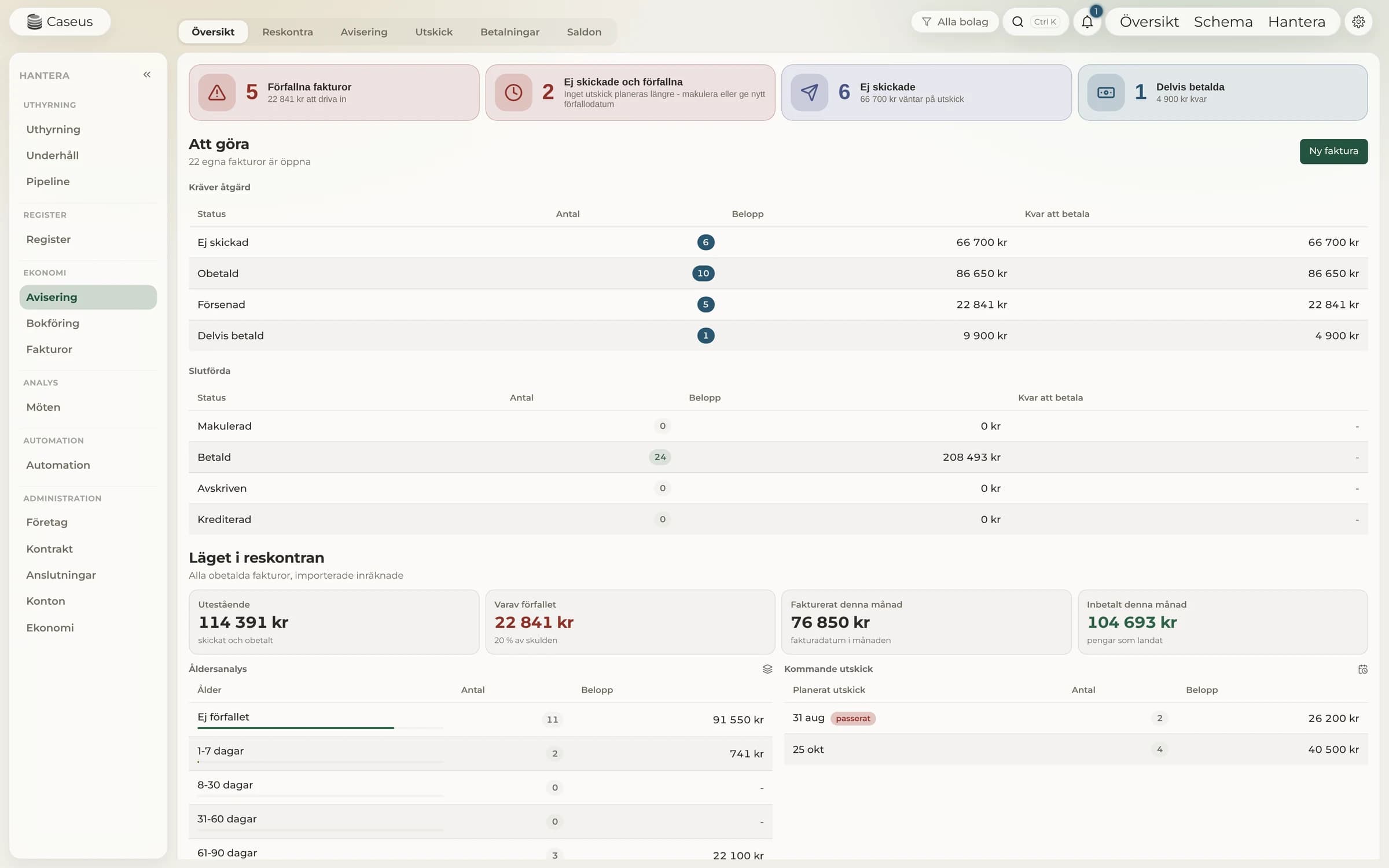Click the Ej förfallet progress bar

pyautogui.click(x=320, y=728)
